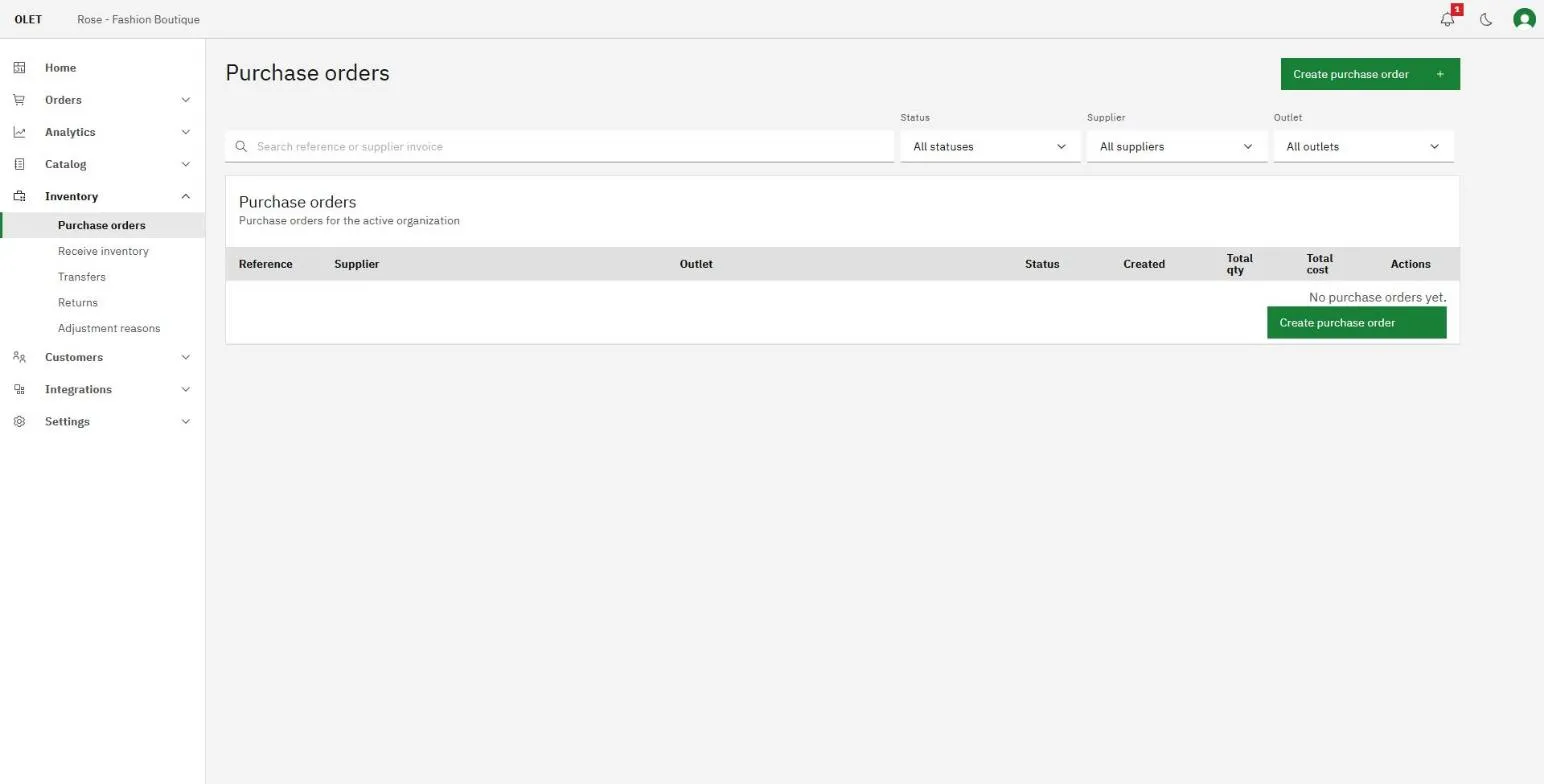1544x784 pixels.
Task: Expand the Analytics menu chevron
Action: 185,132
